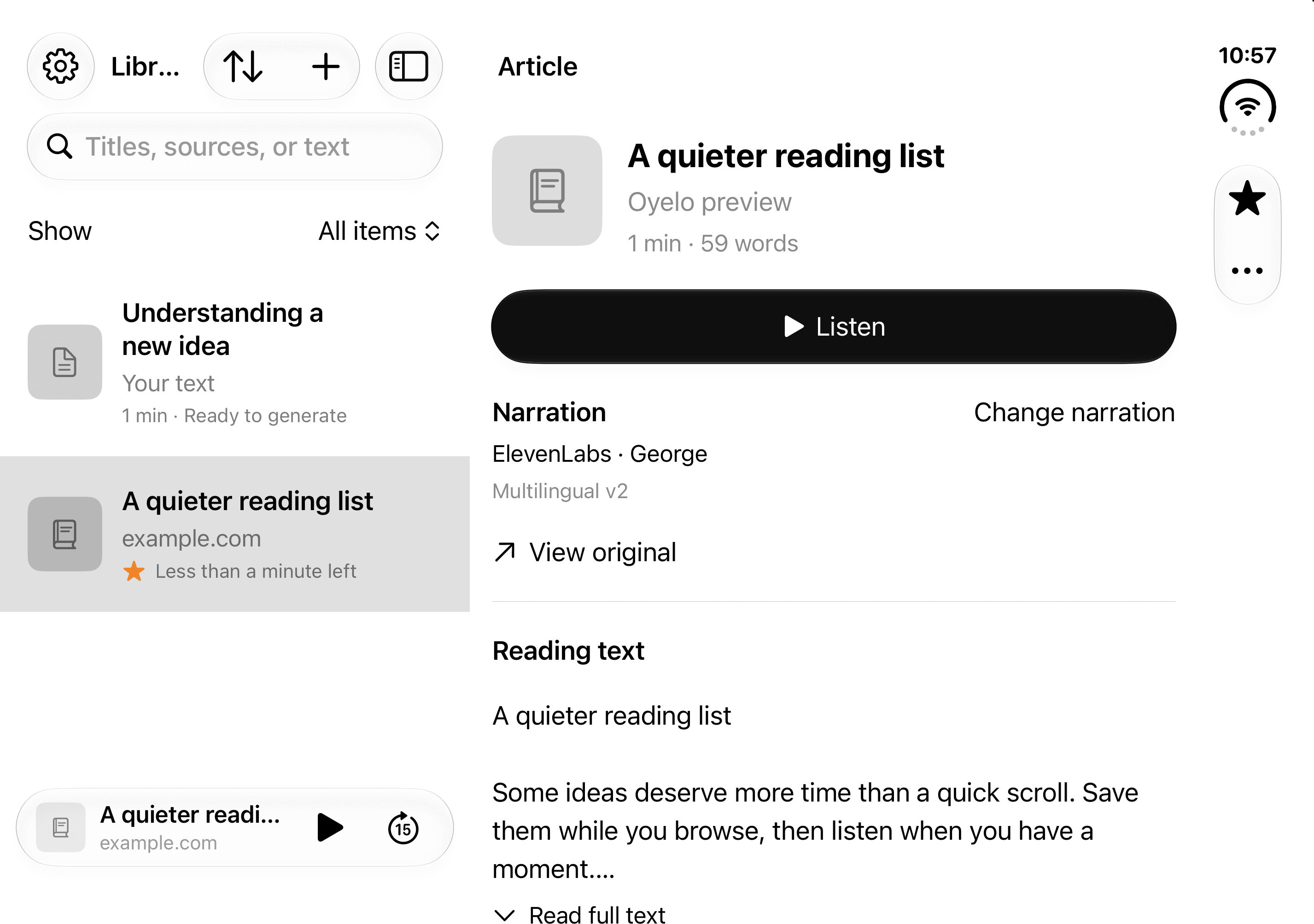Click Less than a minute left status
Screen dimensions: 1314x924
tap(256, 571)
